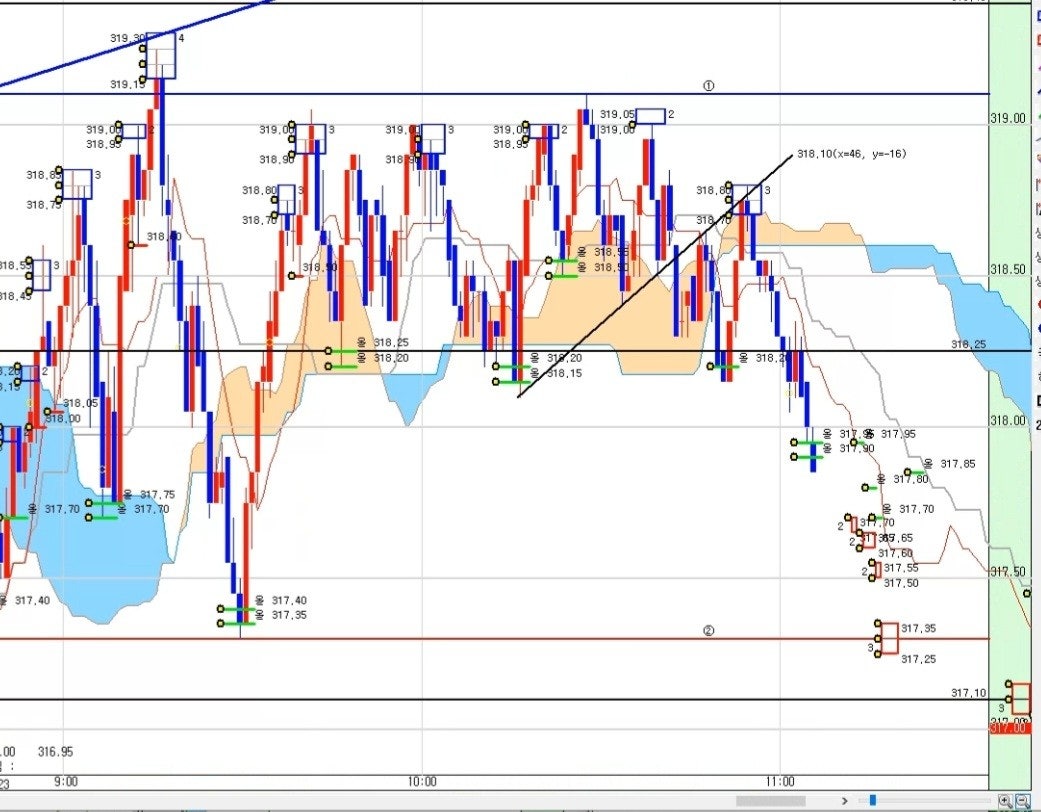Click the circled 1 line marker
This screenshot has height=812, width=1041.
click(708, 86)
